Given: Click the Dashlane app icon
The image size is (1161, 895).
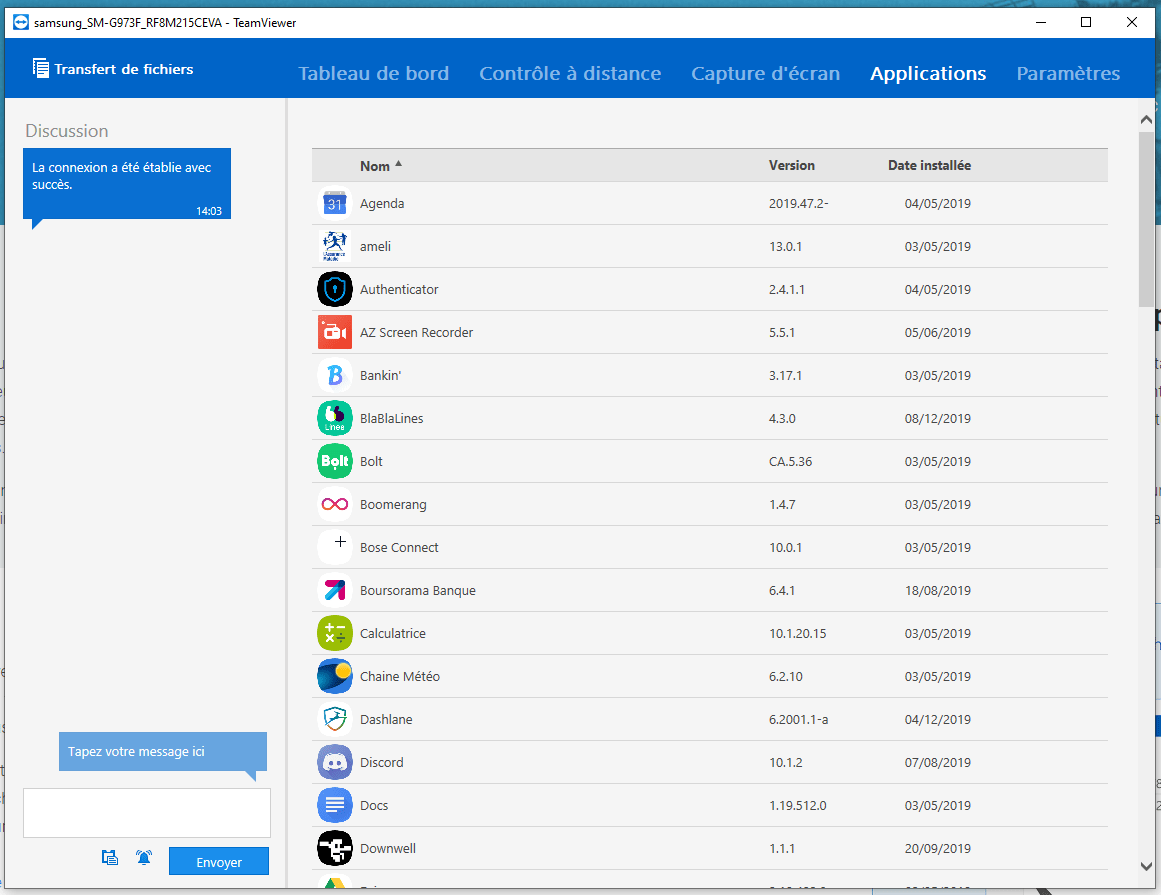Looking at the screenshot, I should click(x=335, y=719).
